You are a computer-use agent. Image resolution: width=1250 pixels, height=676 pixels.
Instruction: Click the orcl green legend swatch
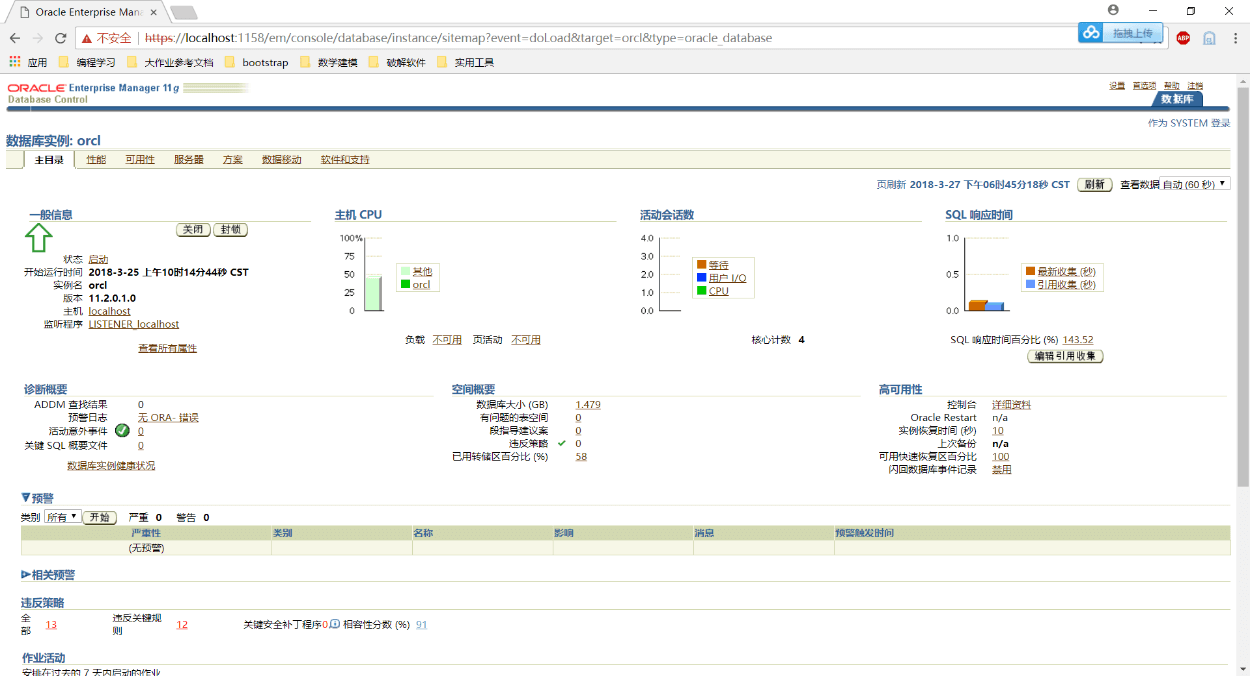pos(405,285)
